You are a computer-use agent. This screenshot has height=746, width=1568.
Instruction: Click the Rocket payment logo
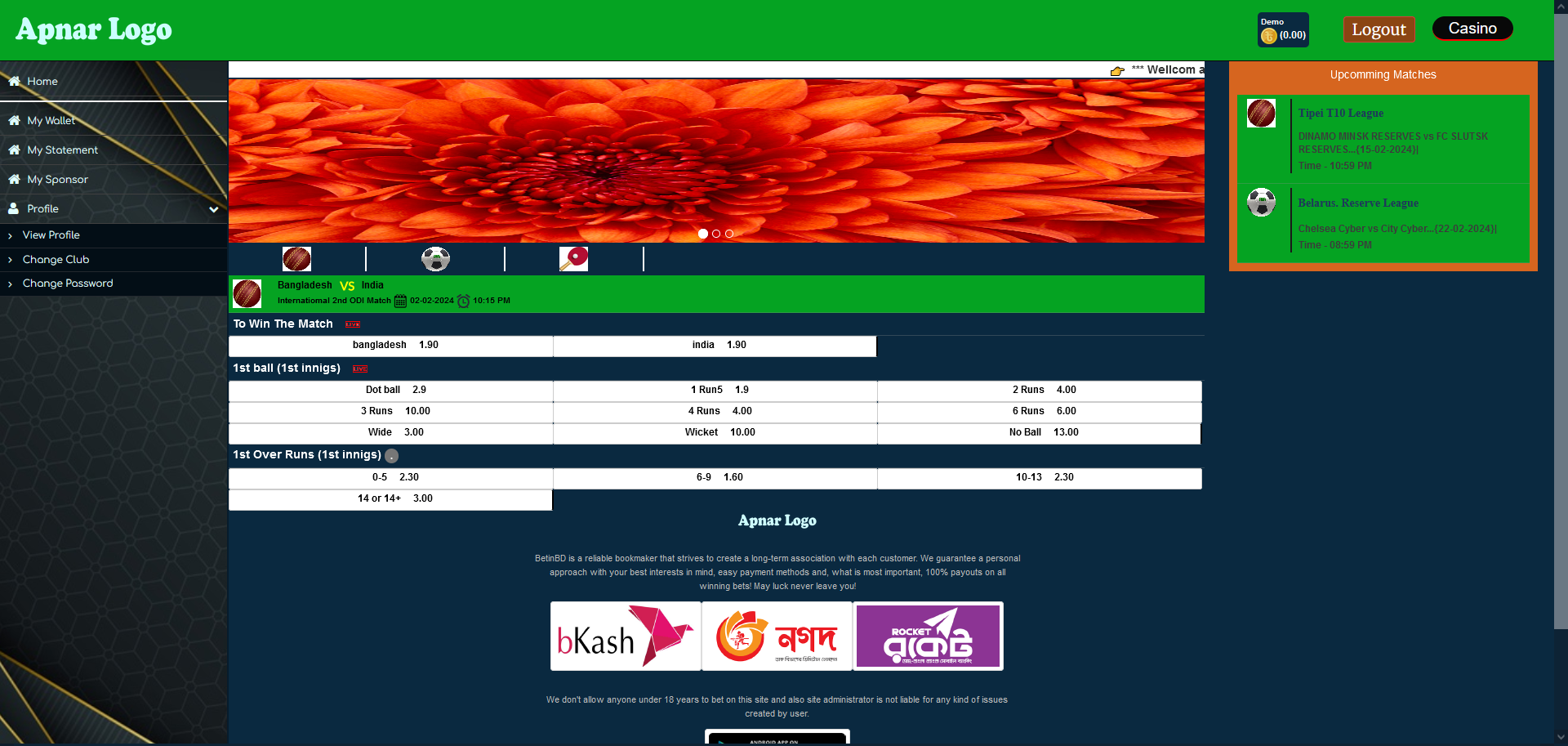click(928, 637)
